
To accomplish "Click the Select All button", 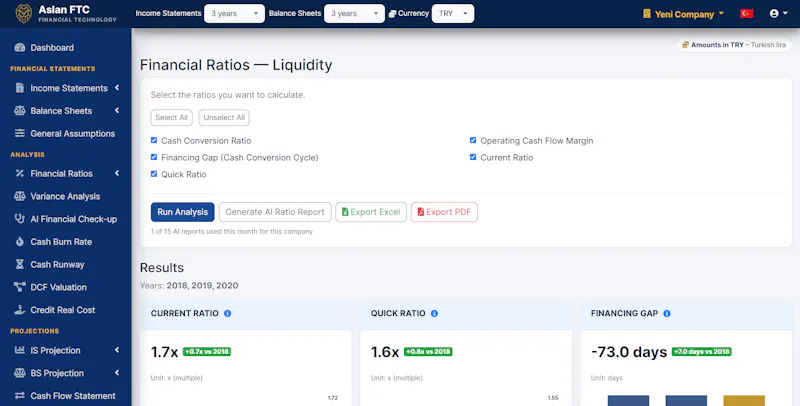I will [171, 117].
